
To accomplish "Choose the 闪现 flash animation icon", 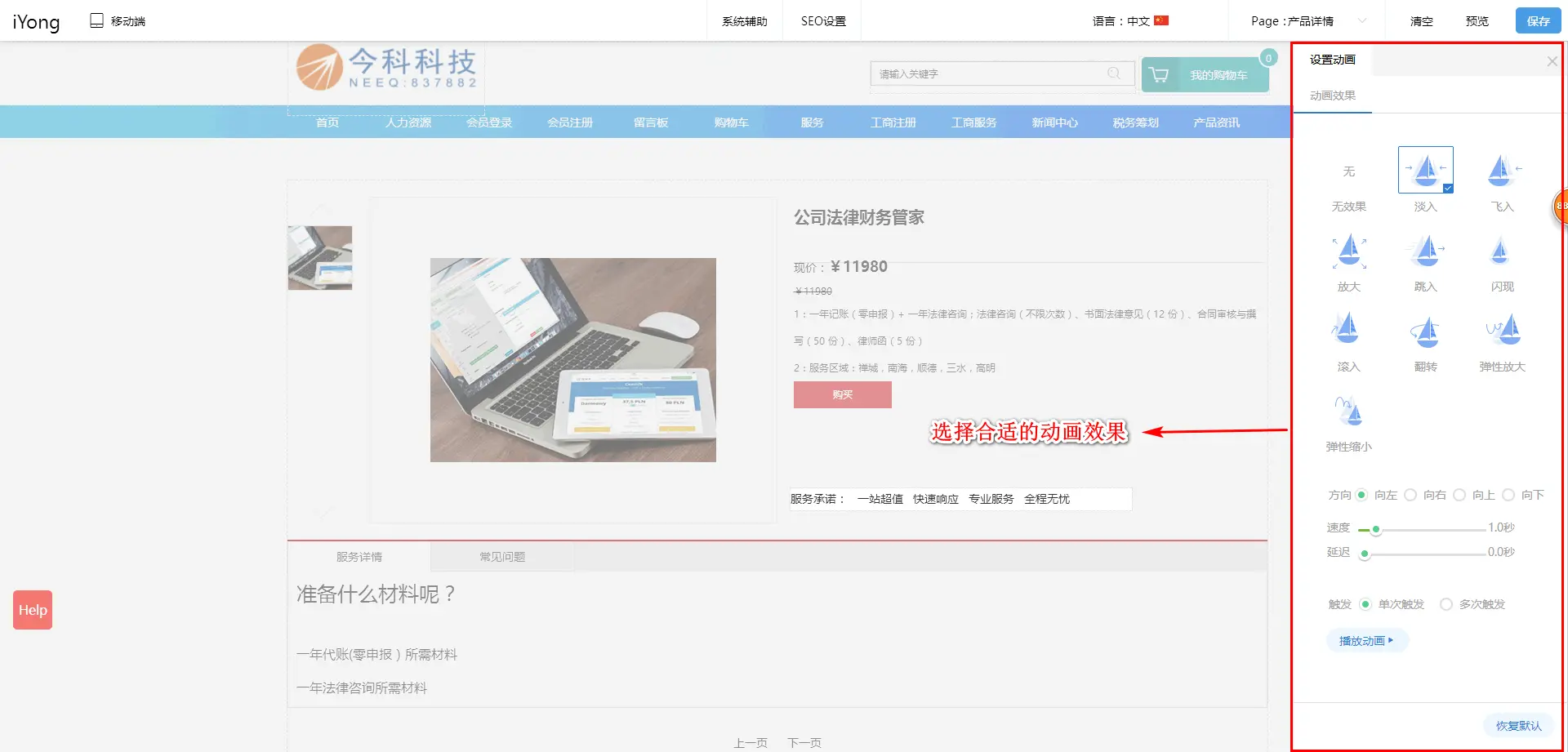I will click(1501, 251).
